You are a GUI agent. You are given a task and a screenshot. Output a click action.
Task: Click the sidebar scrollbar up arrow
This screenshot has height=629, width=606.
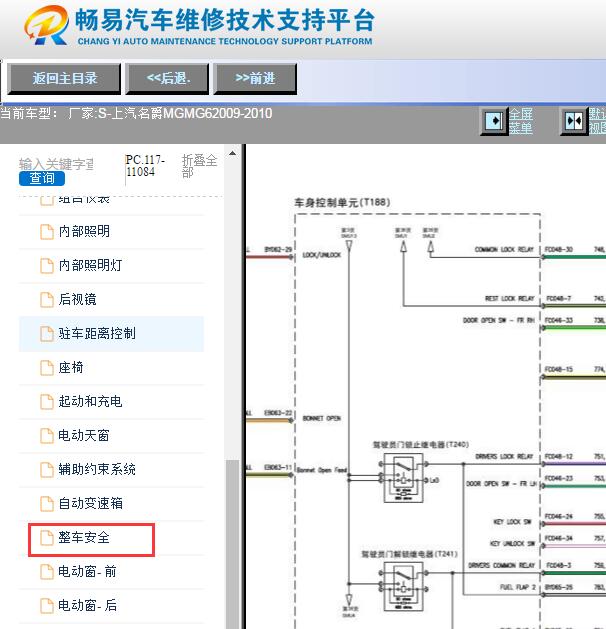coord(232,153)
